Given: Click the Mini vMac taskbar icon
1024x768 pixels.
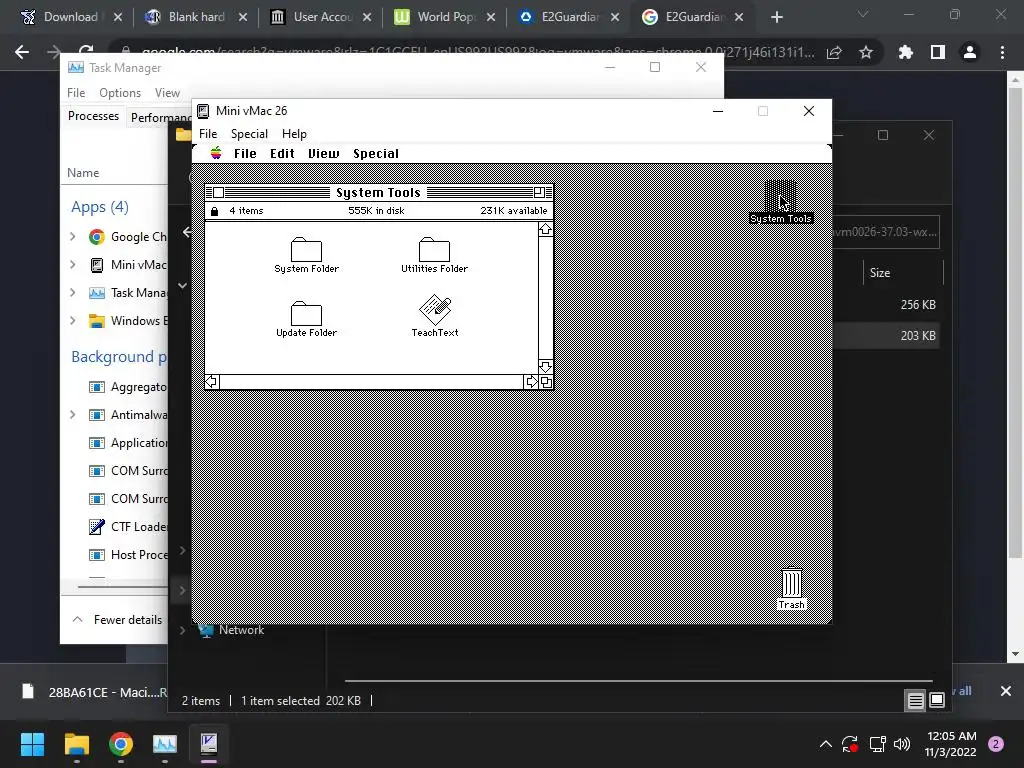Looking at the screenshot, I should tap(209, 744).
